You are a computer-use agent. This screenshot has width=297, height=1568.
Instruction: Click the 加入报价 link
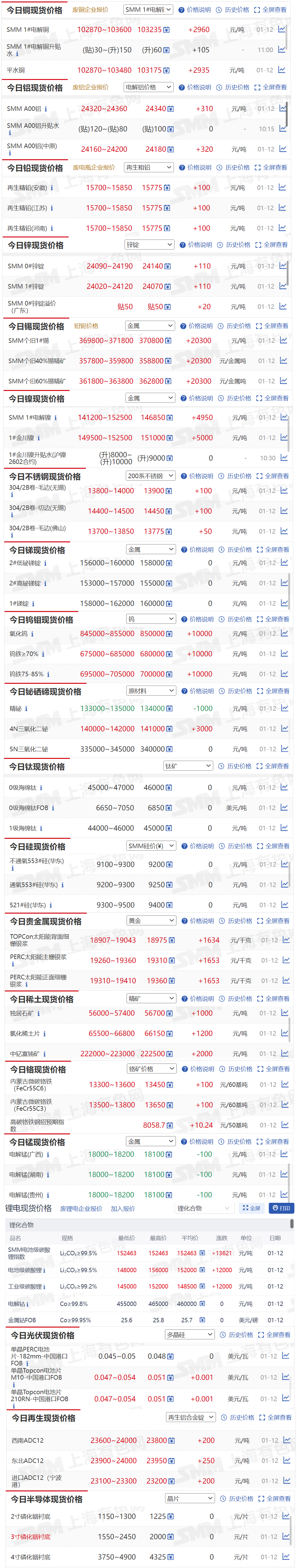[123, 1209]
